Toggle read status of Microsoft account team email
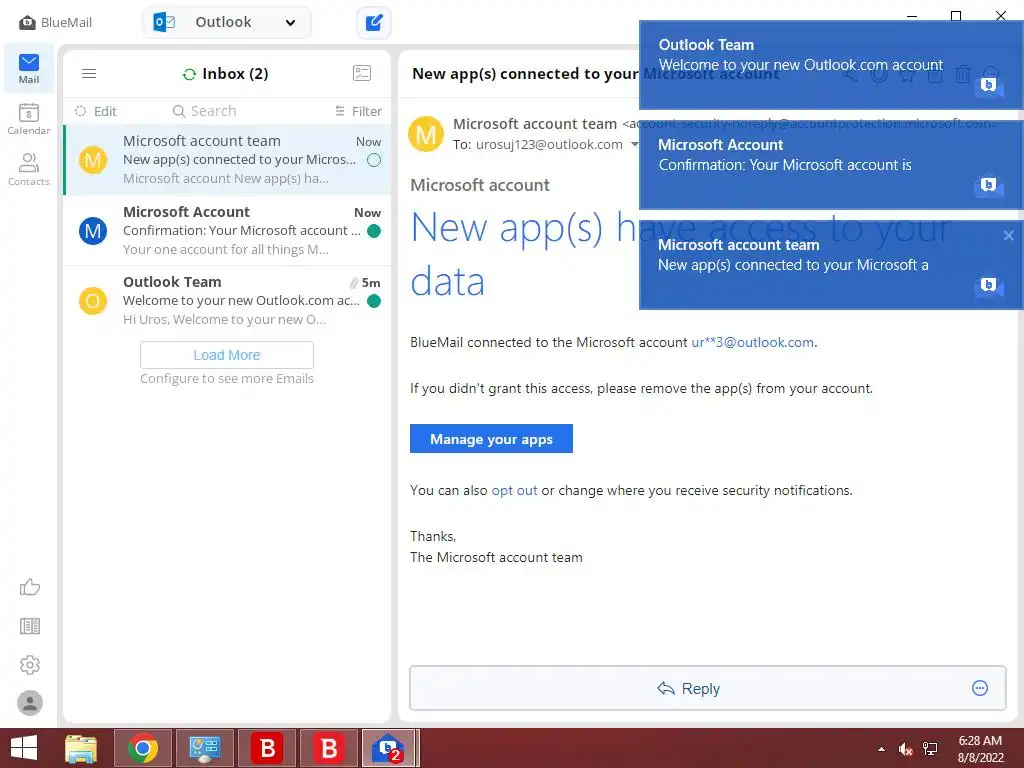1024x768 pixels. (x=374, y=160)
